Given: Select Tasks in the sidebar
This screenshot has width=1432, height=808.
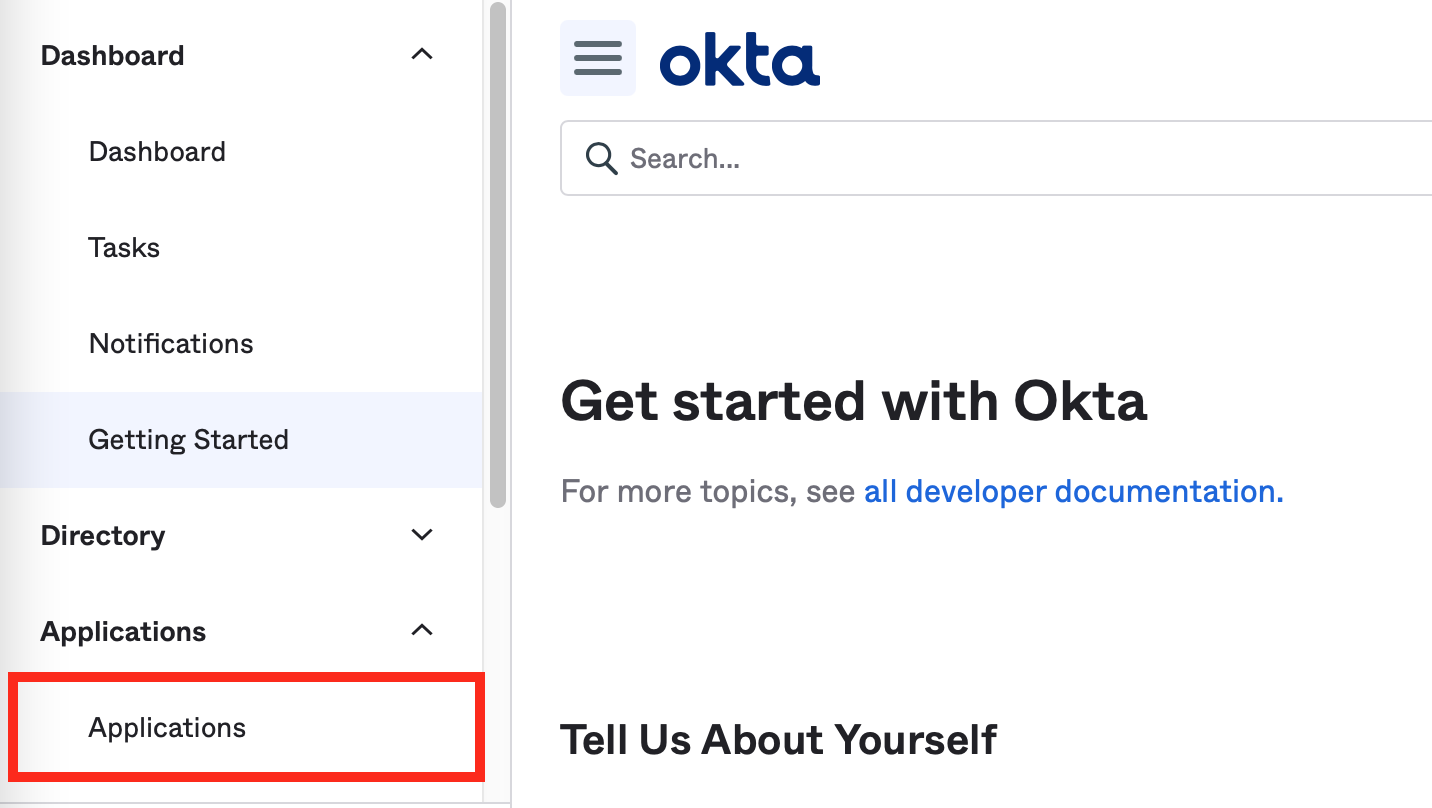Looking at the screenshot, I should point(124,247).
